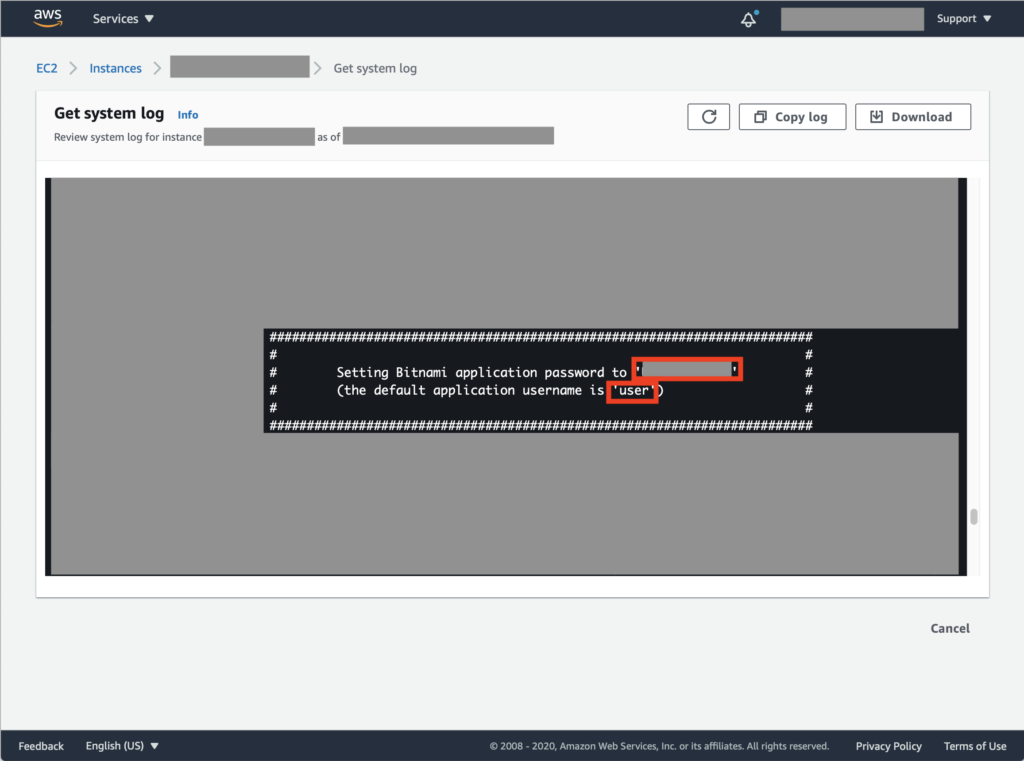Open the Feedback link in footer
1024x761 pixels.
pos(41,746)
